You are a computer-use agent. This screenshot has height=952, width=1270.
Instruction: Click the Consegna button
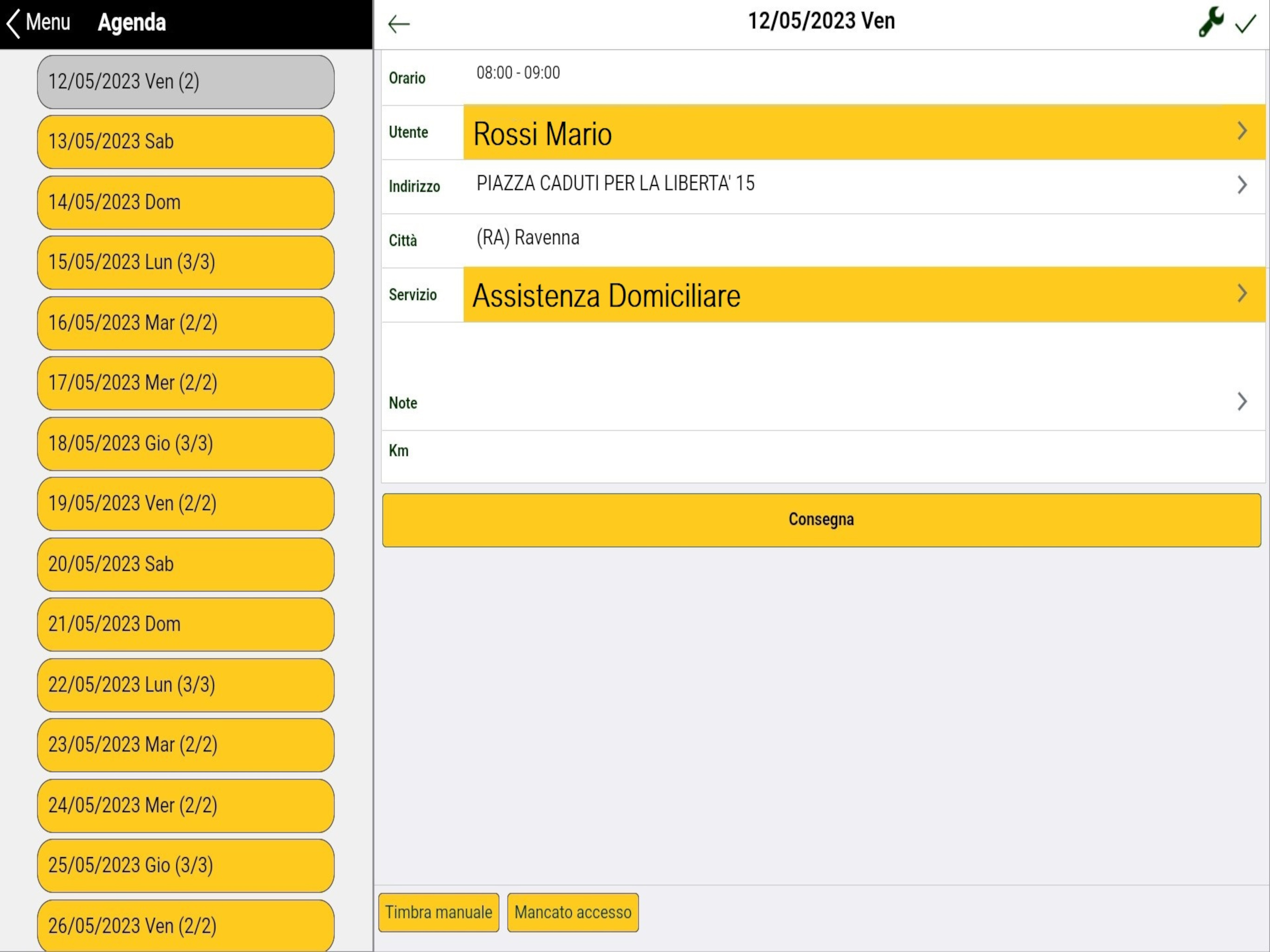click(821, 520)
